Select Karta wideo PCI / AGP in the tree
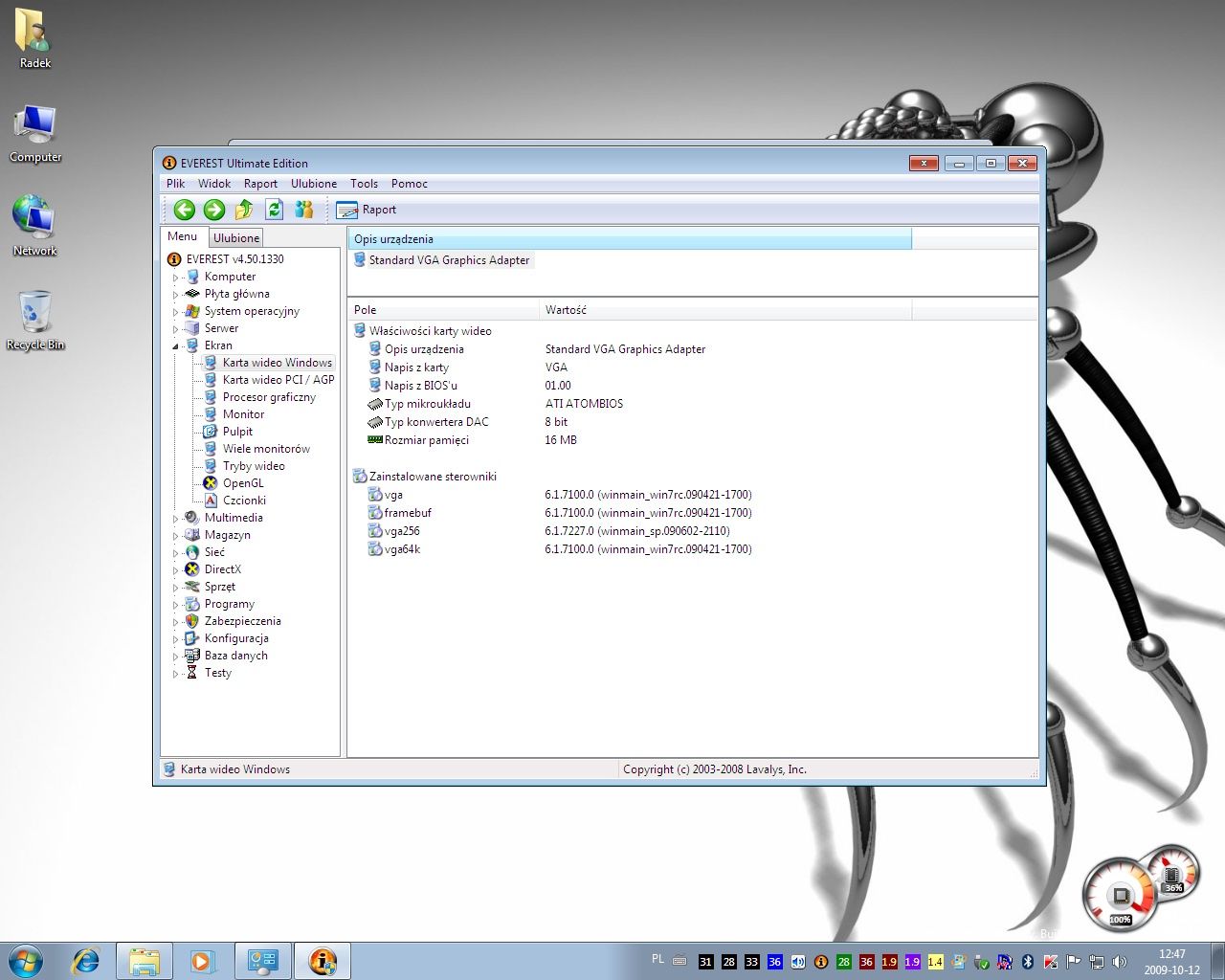 [x=278, y=380]
